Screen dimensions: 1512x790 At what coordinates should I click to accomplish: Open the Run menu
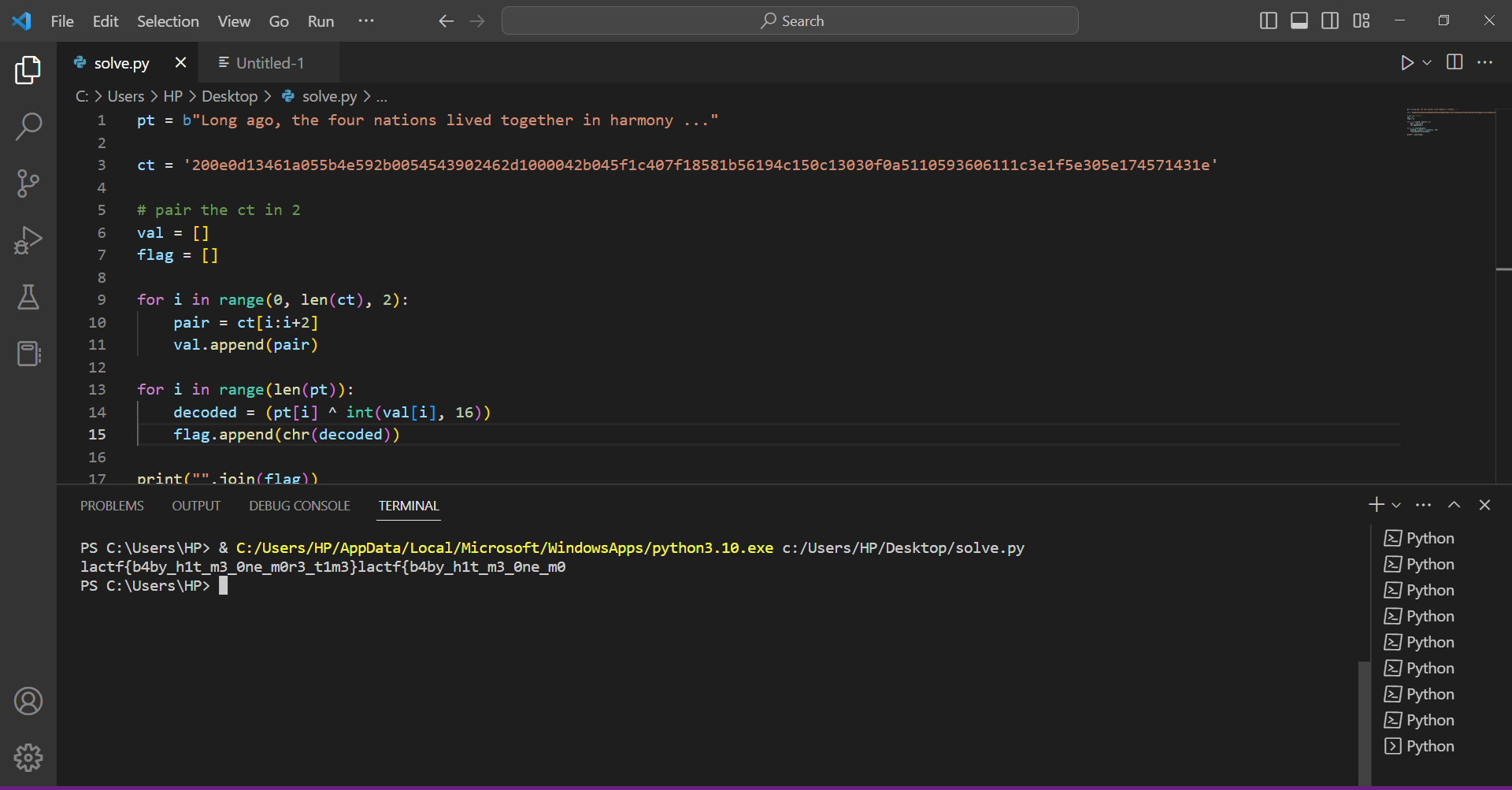point(321,21)
